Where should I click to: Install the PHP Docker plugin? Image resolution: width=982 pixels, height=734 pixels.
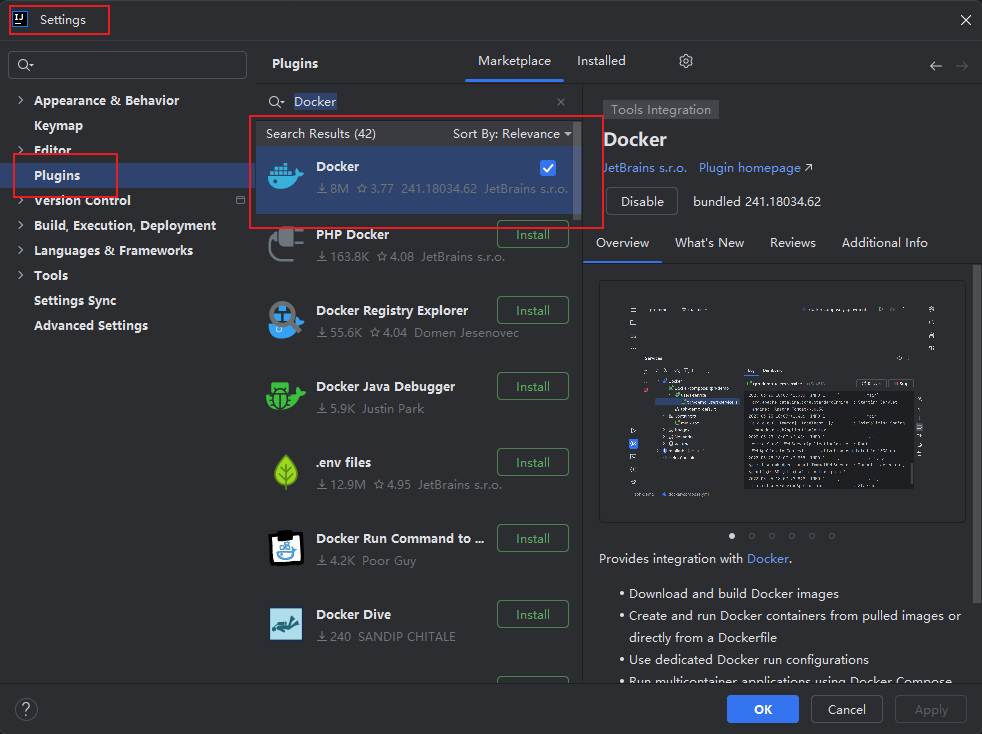533,235
